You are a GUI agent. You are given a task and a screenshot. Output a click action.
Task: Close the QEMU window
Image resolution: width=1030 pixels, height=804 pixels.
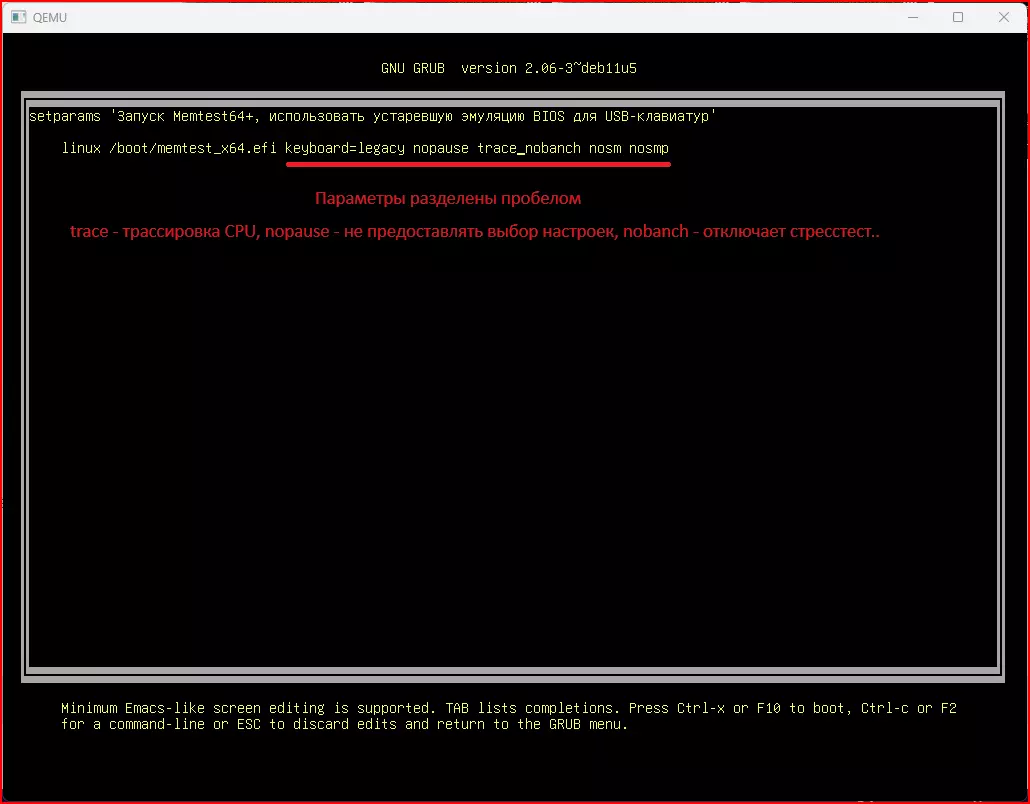click(1004, 17)
